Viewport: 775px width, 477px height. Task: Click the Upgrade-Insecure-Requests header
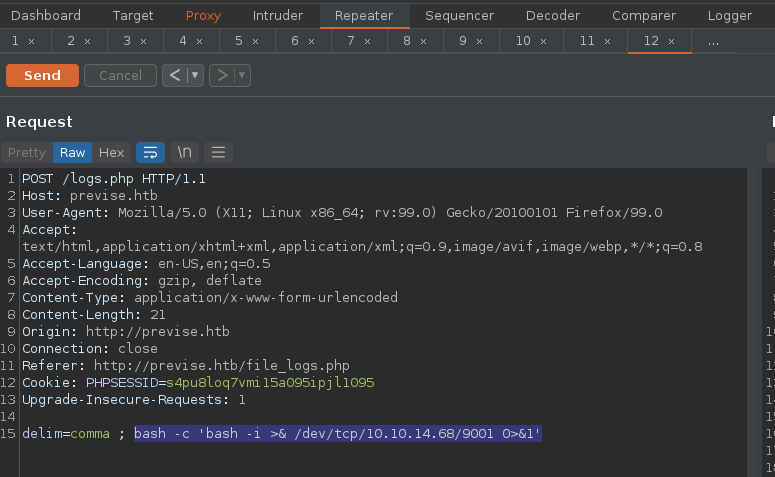click(x=134, y=399)
